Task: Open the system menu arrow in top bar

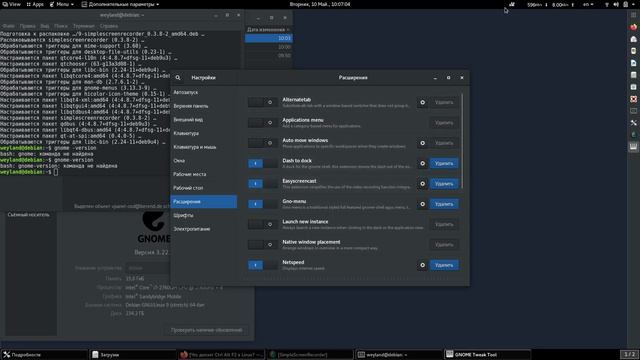Action: pyautogui.click(x=634, y=4)
